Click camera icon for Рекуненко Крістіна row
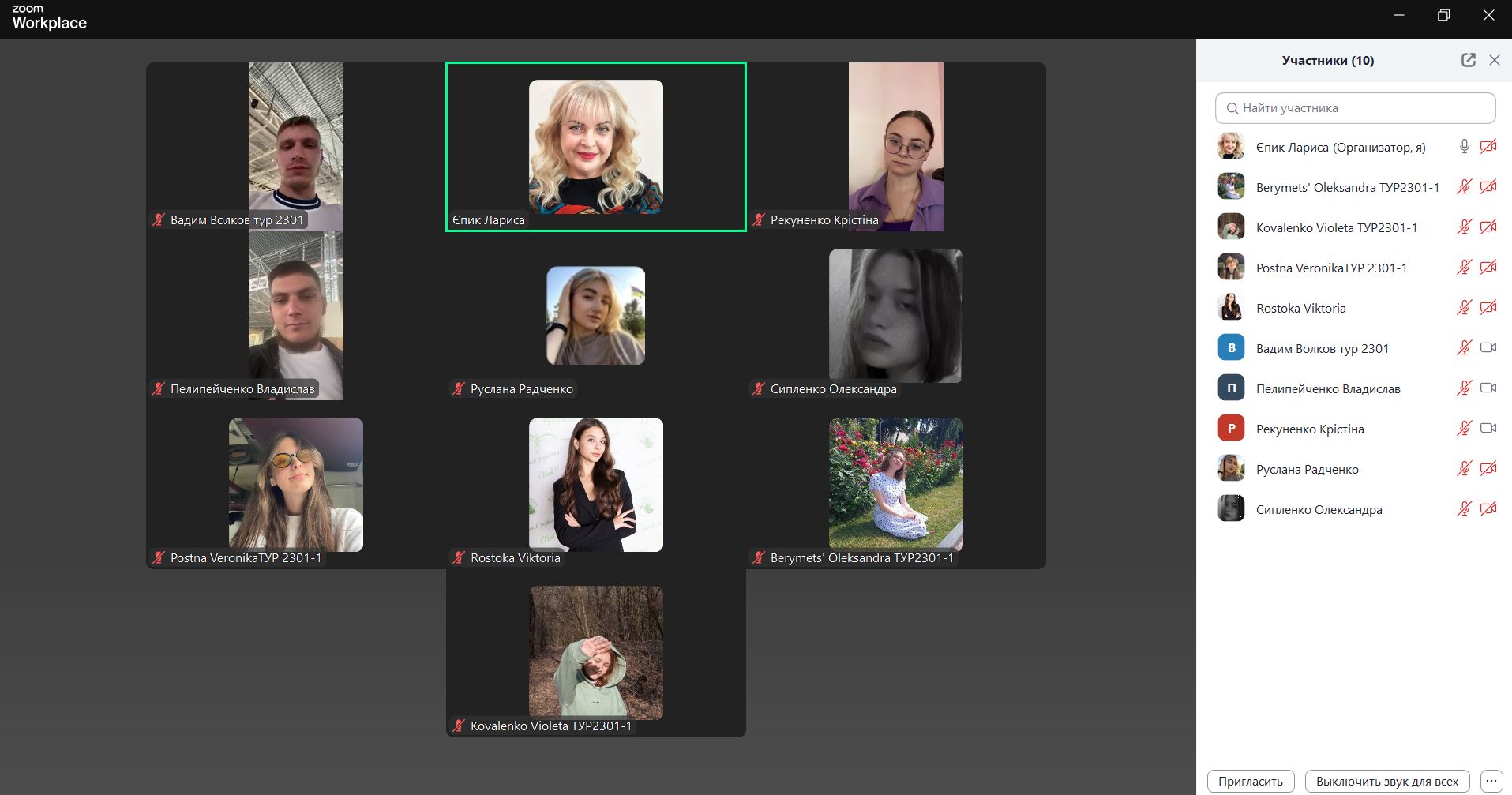 [x=1488, y=429]
